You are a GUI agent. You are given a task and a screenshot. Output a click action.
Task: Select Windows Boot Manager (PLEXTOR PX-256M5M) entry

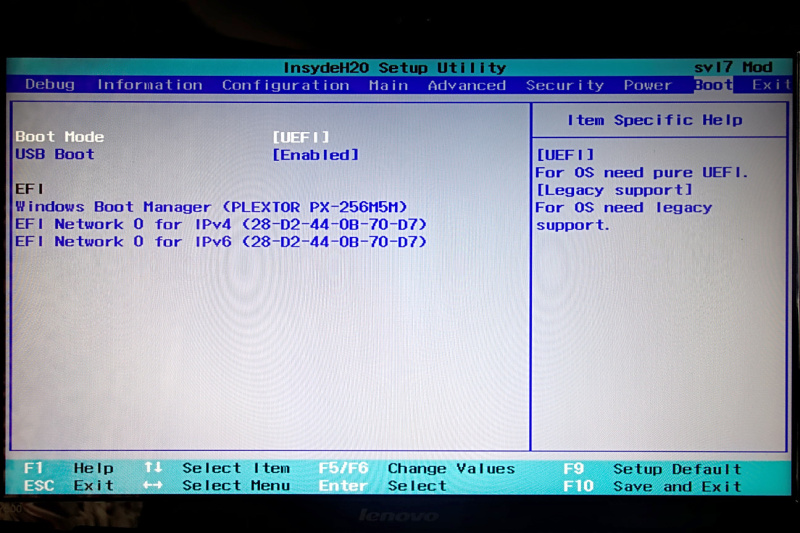point(211,207)
